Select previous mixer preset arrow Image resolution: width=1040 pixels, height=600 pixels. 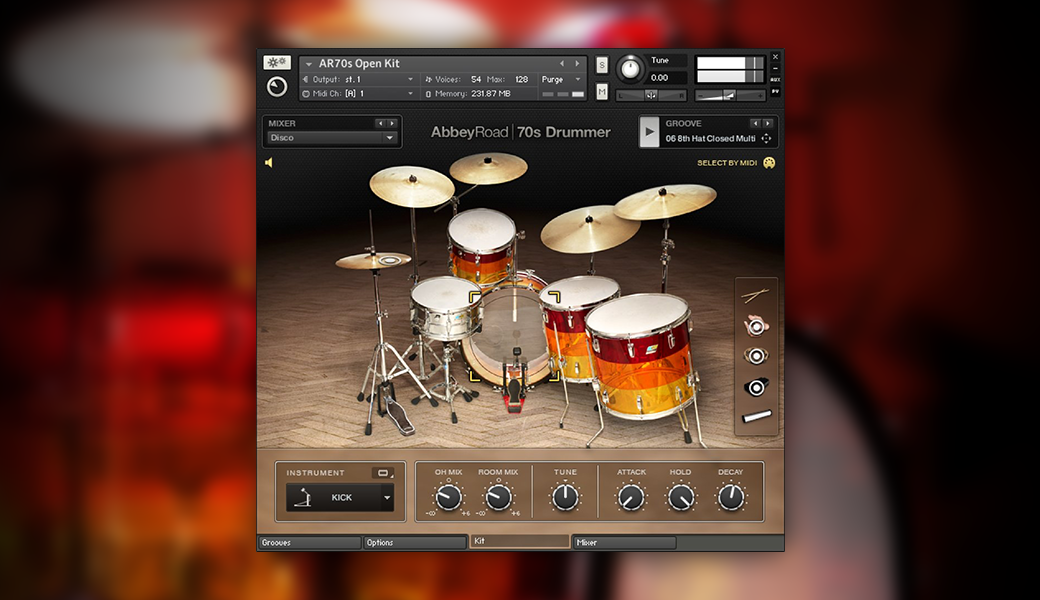380,123
